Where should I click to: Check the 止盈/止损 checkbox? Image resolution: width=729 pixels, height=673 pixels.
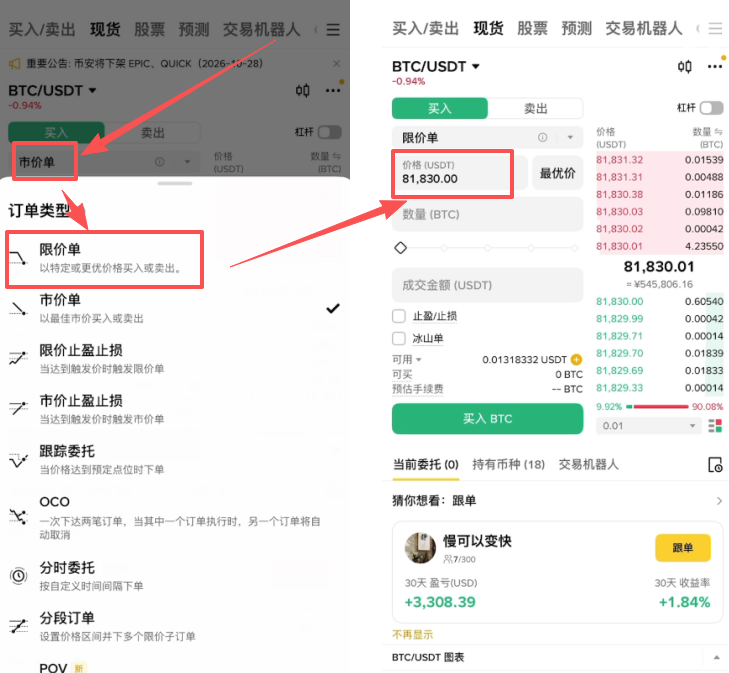(x=399, y=316)
